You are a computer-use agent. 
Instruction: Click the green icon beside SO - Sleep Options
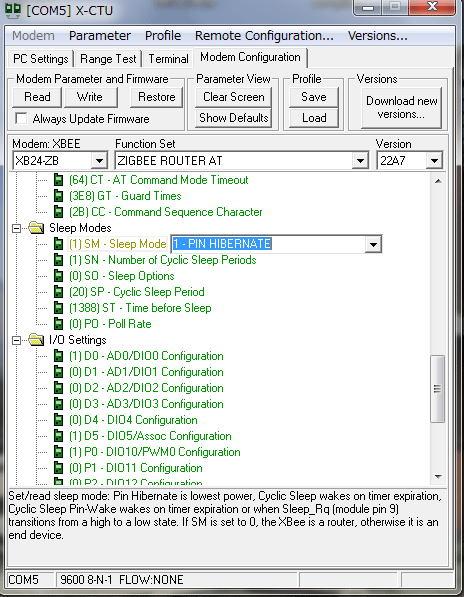[x=58, y=276]
